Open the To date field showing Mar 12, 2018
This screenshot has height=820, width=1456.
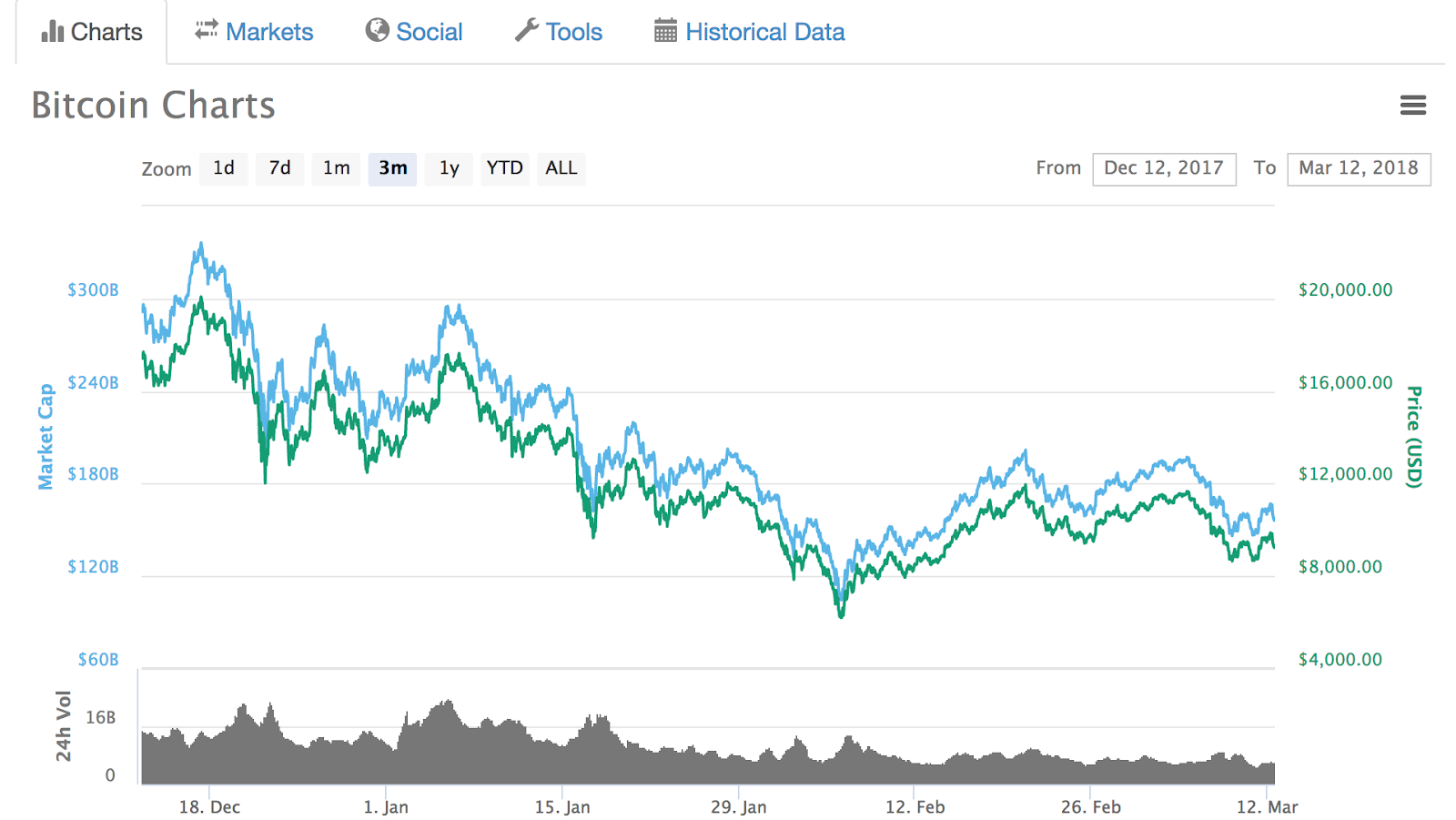pos(1359,168)
